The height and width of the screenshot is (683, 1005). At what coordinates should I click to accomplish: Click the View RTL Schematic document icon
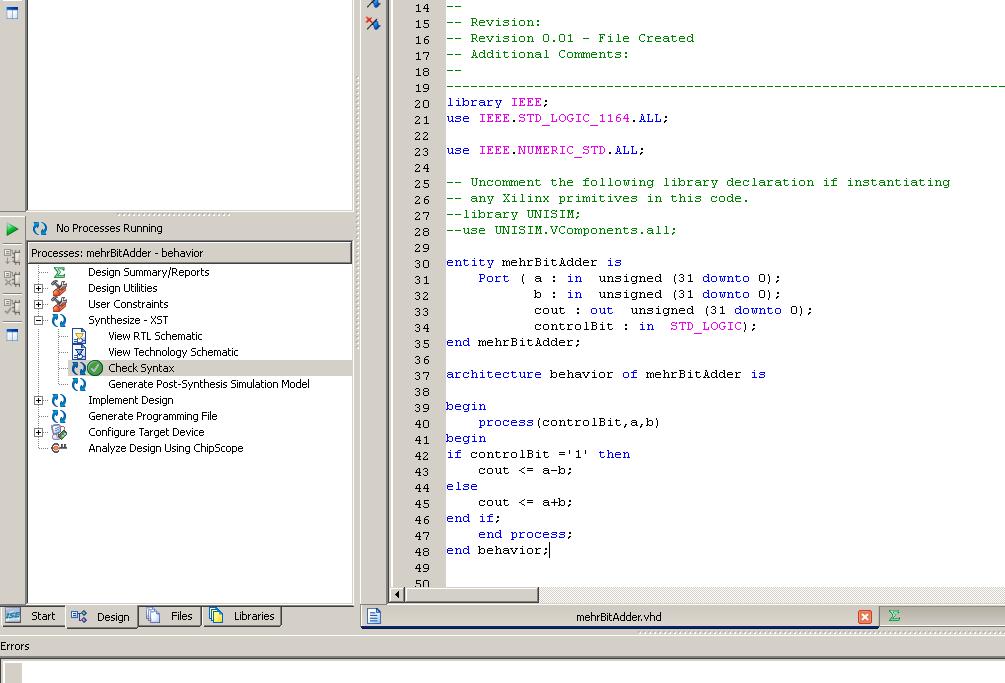click(79, 336)
